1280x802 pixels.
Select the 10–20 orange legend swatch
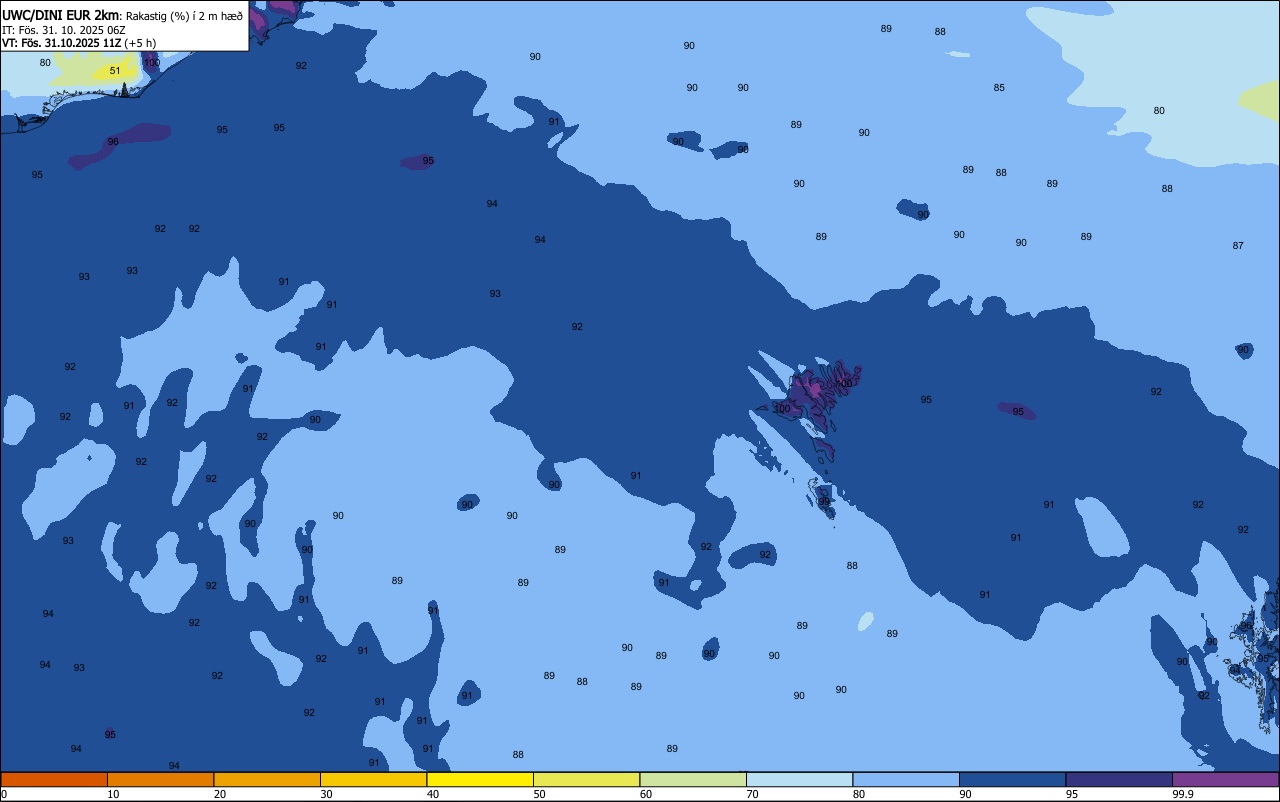[x=160, y=779]
